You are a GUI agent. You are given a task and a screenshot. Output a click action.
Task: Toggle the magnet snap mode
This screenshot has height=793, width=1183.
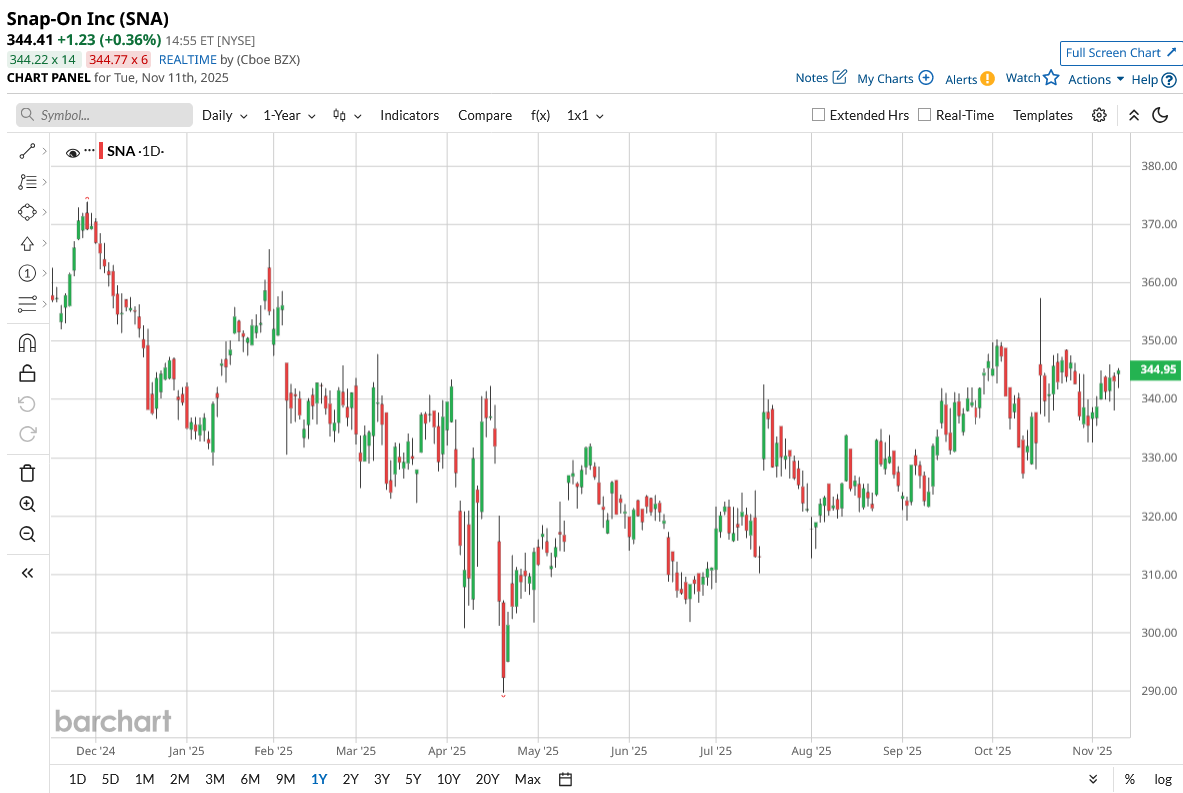[x=27, y=343]
